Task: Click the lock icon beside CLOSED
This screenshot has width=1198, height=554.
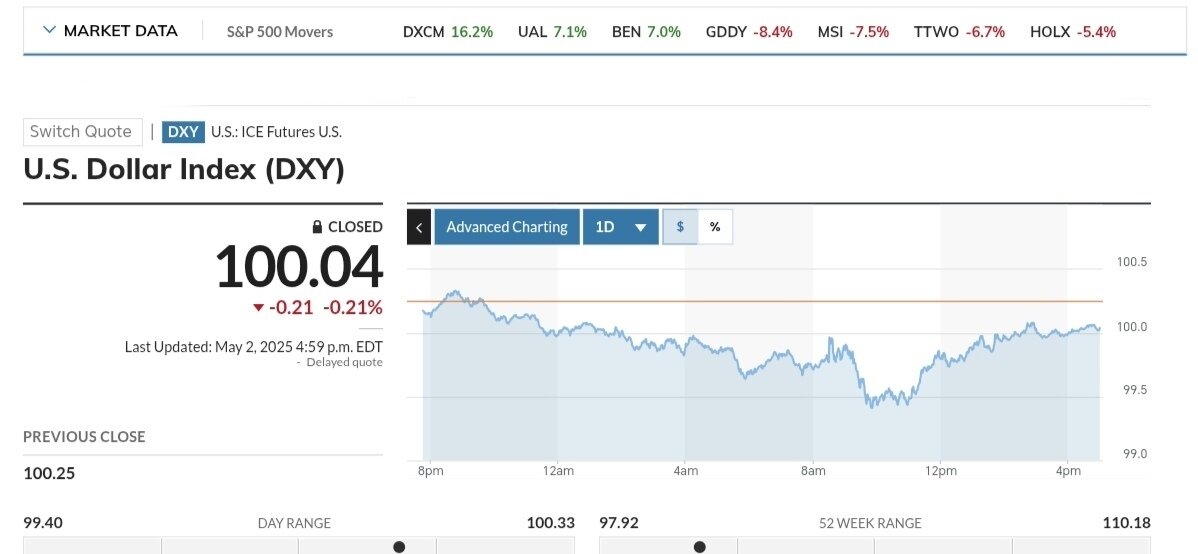Action: point(318,227)
